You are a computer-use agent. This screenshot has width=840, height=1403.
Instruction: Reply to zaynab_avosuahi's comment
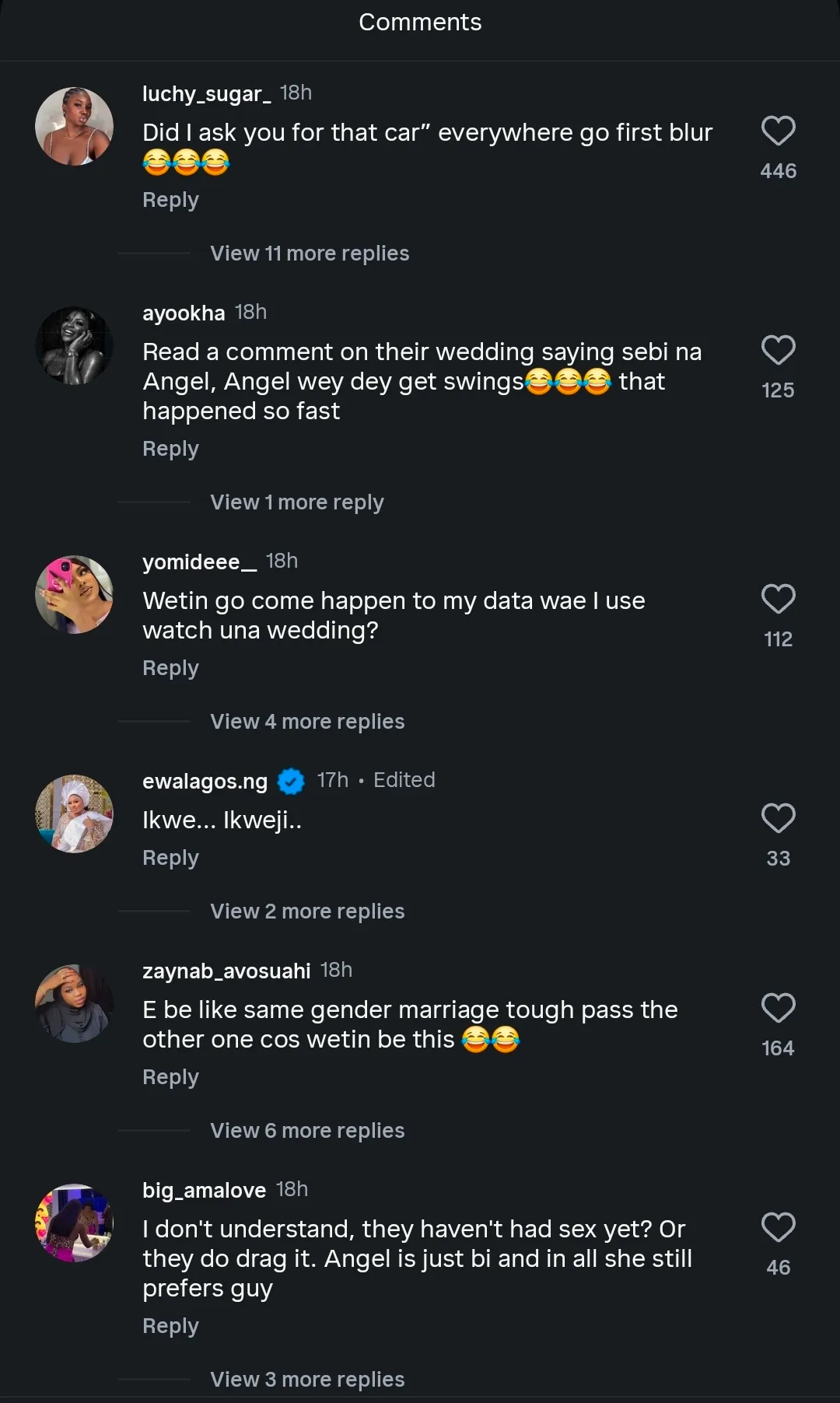coord(170,1077)
